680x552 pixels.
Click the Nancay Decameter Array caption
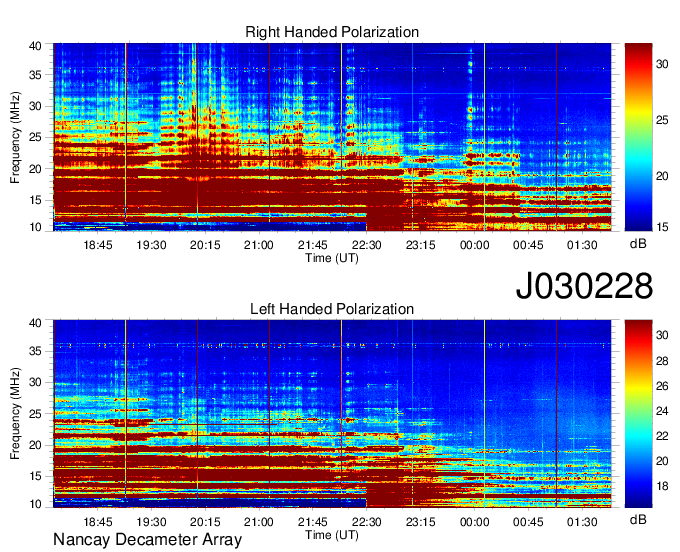click(147, 540)
